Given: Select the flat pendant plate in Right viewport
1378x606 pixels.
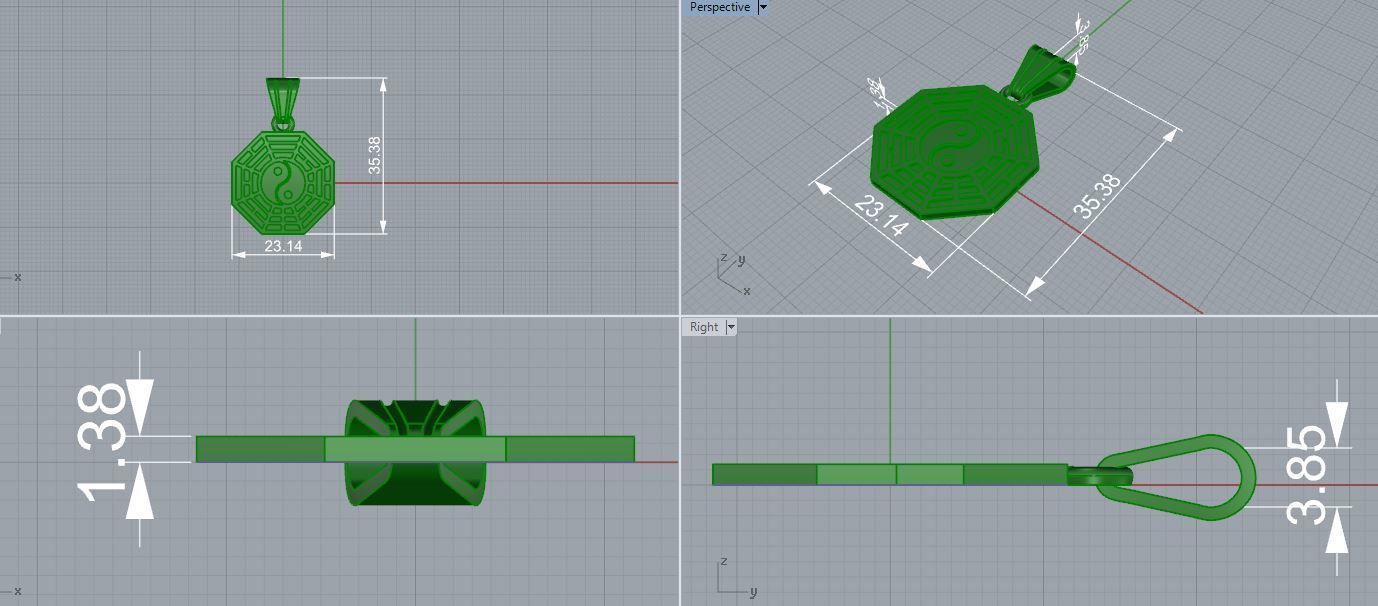Looking at the screenshot, I should pyautogui.click(x=890, y=474).
